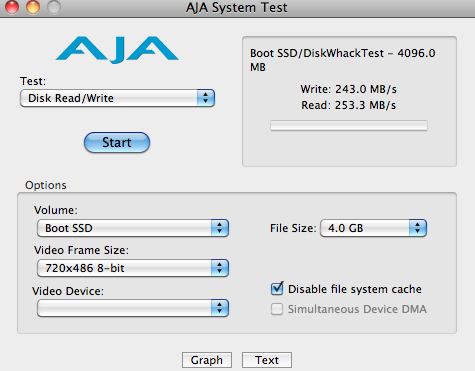The image size is (475, 371).
Task: Click the Volume dropdown blue arrow stepper
Action: tap(220, 228)
